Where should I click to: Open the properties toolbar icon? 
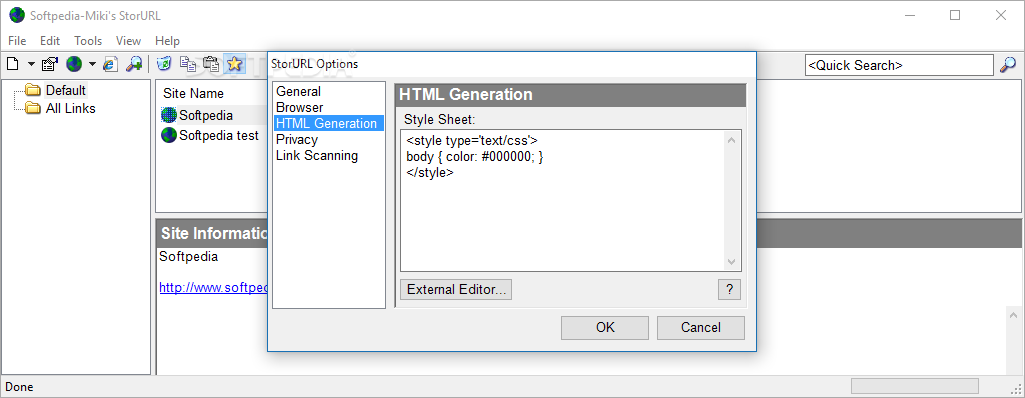(x=50, y=64)
